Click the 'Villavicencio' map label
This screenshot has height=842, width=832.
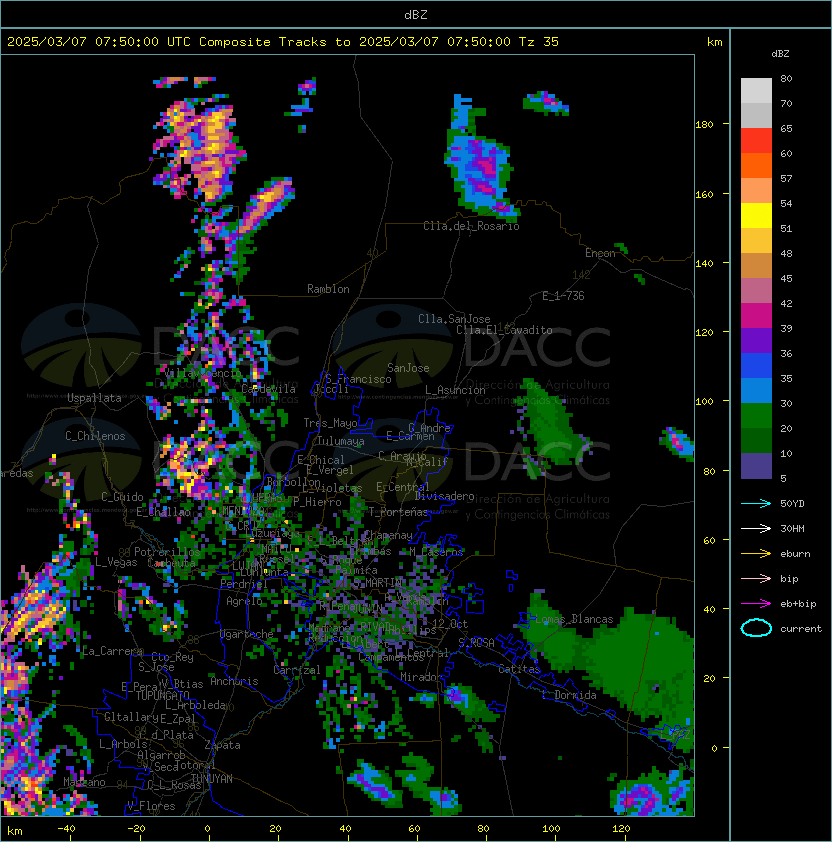[x=203, y=373]
